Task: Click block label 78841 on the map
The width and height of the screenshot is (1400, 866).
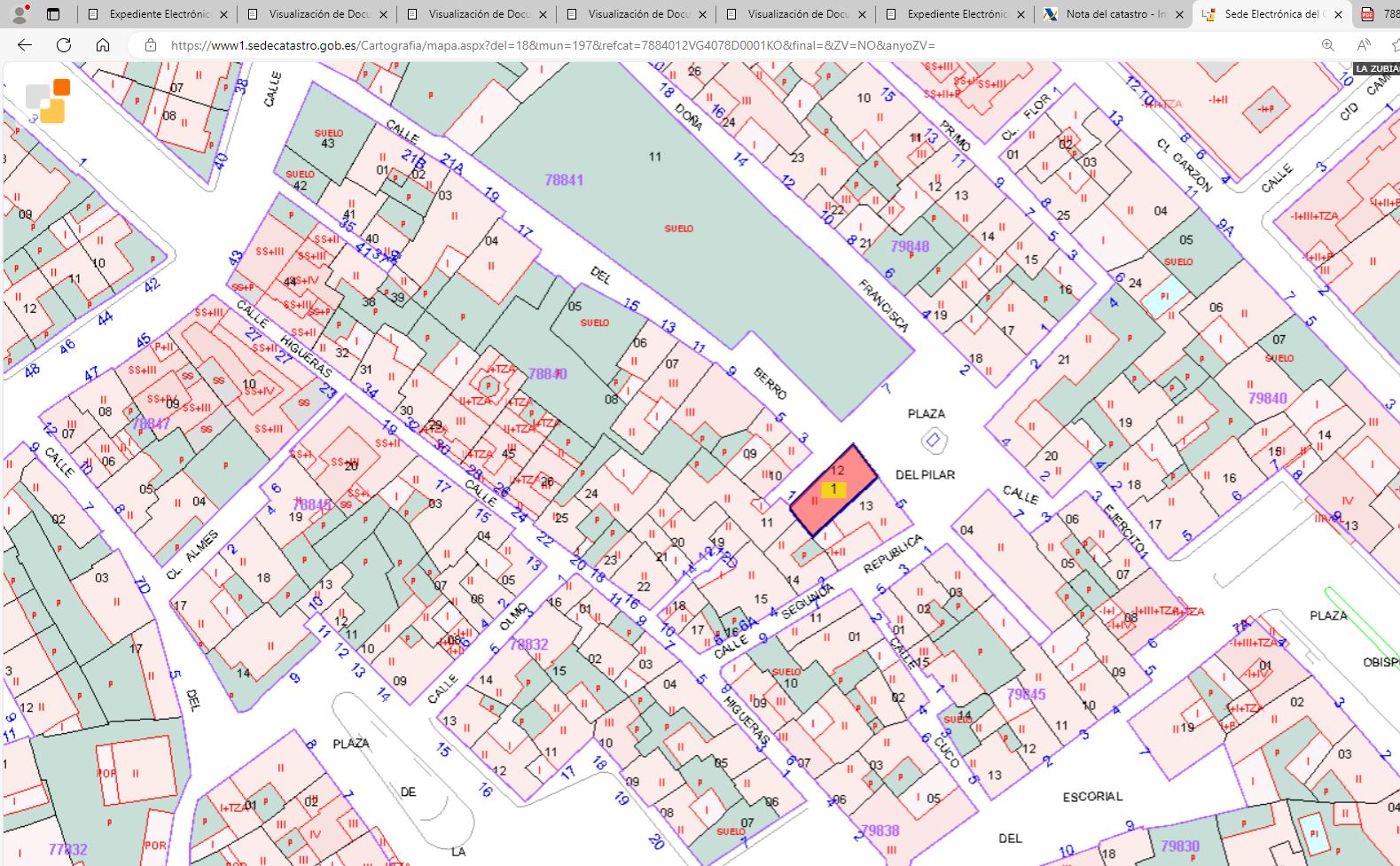Action: point(564,180)
